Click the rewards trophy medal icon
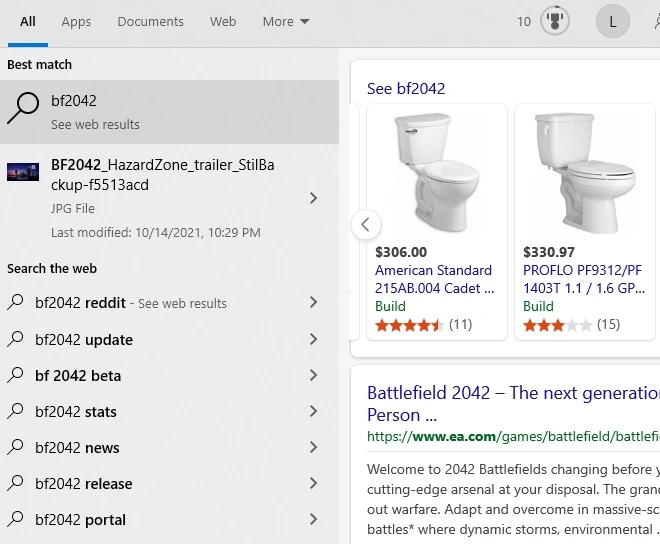Screen dimensions: 660x544 point(554,21)
